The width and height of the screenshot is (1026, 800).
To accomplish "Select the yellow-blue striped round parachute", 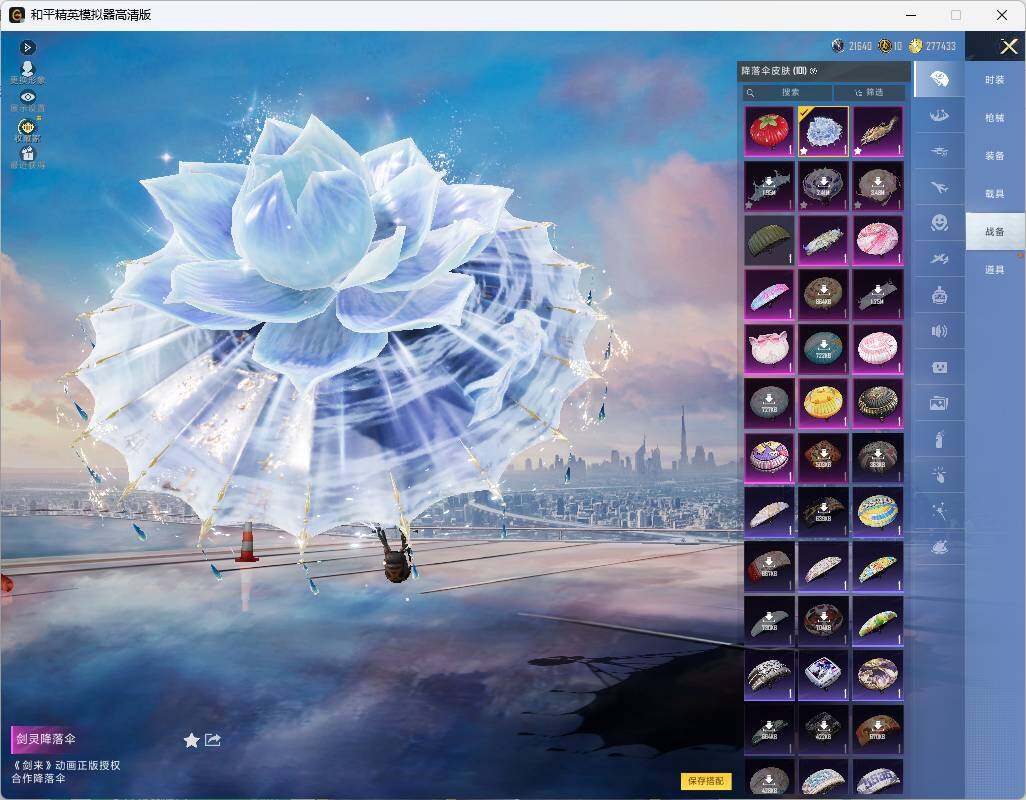I will pos(877,512).
